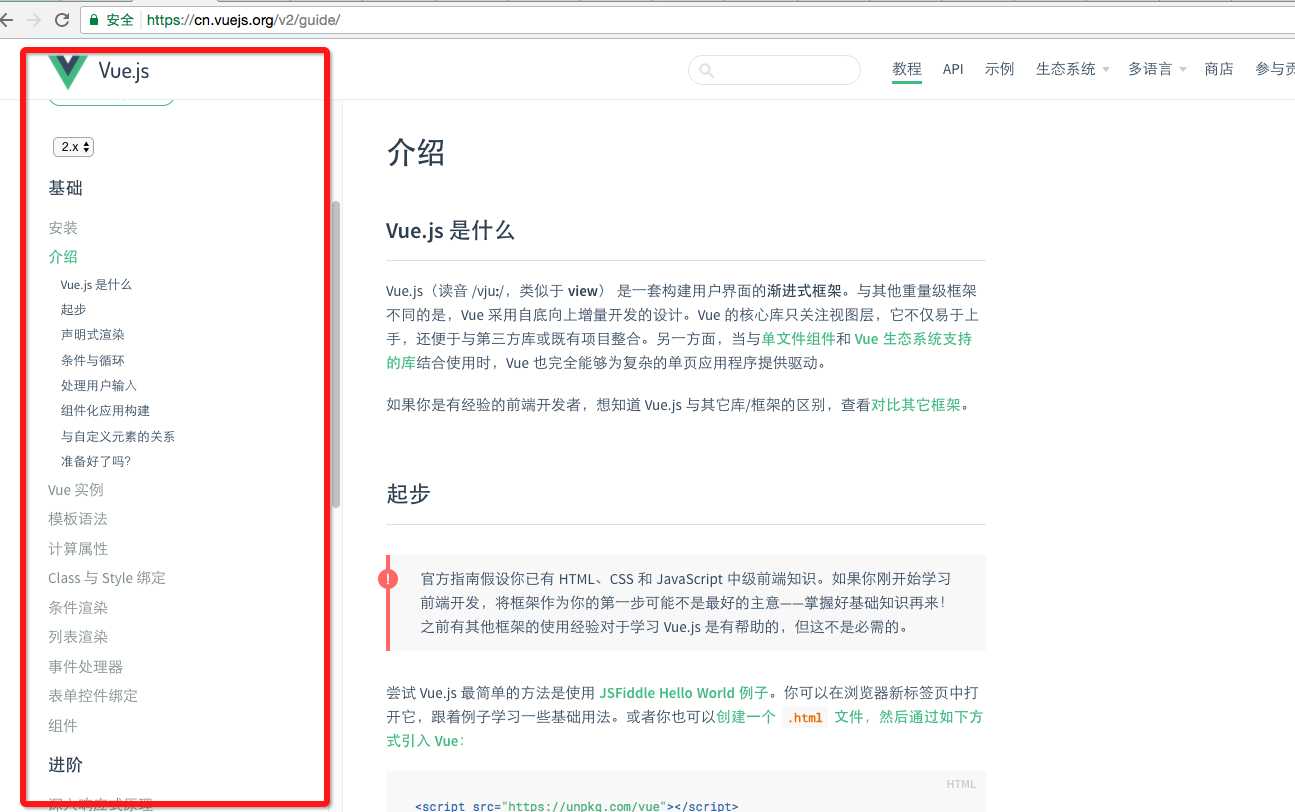Open Class 与 Style 绑定 in sidebar
The height and width of the screenshot is (812, 1295).
coord(107,578)
